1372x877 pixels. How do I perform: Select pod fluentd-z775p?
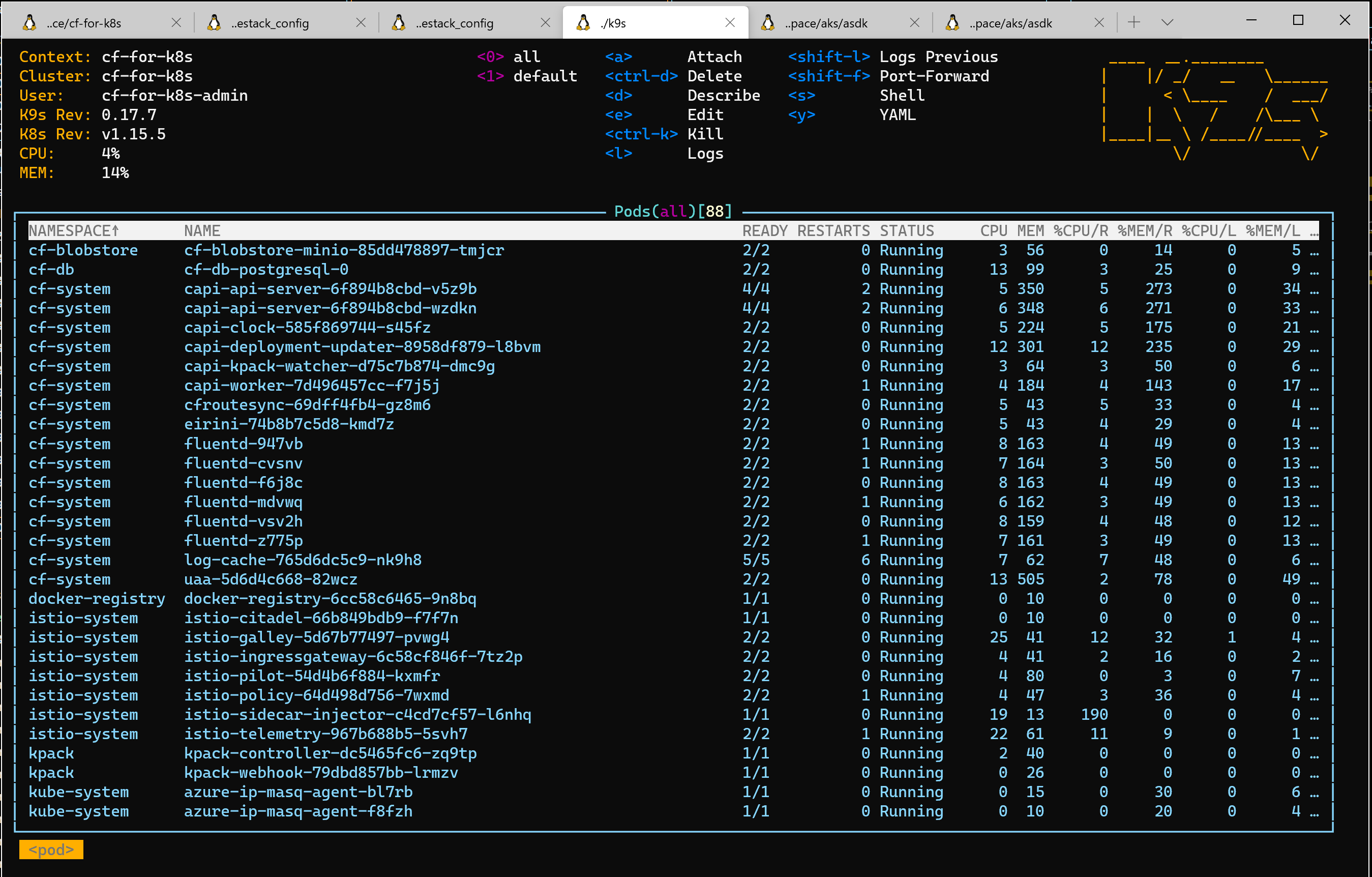(x=673, y=541)
